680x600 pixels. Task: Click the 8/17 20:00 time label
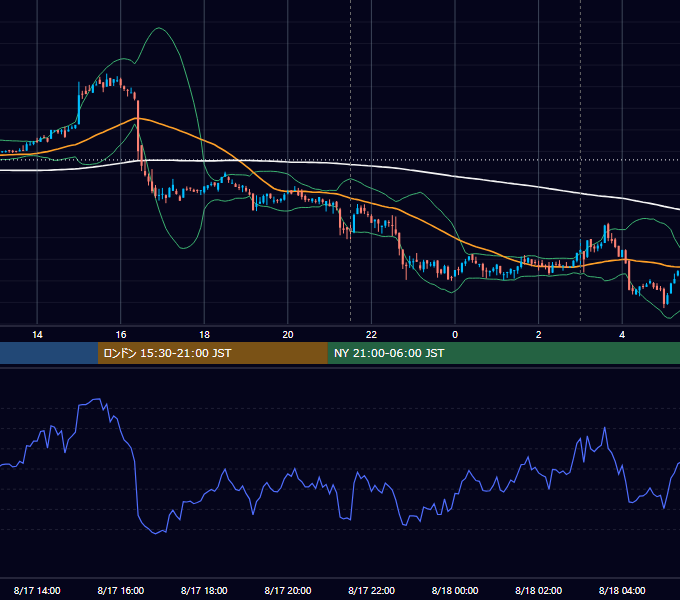288,590
